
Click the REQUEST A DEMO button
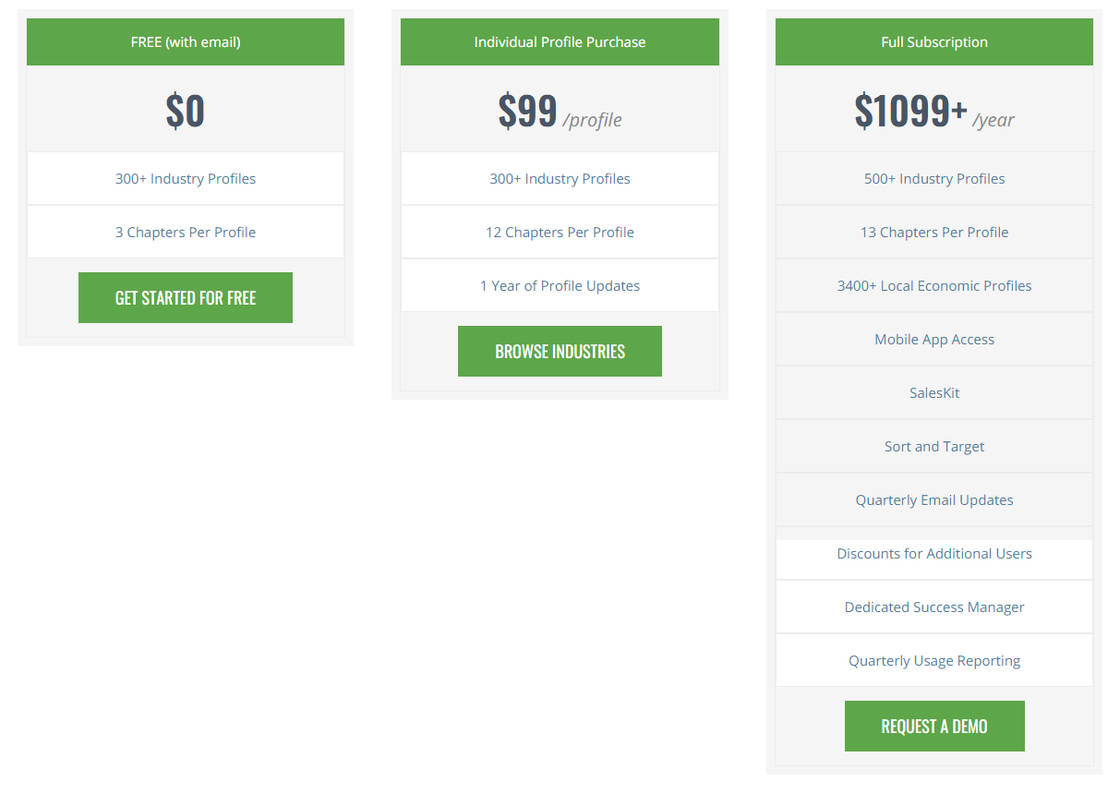click(934, 726)
